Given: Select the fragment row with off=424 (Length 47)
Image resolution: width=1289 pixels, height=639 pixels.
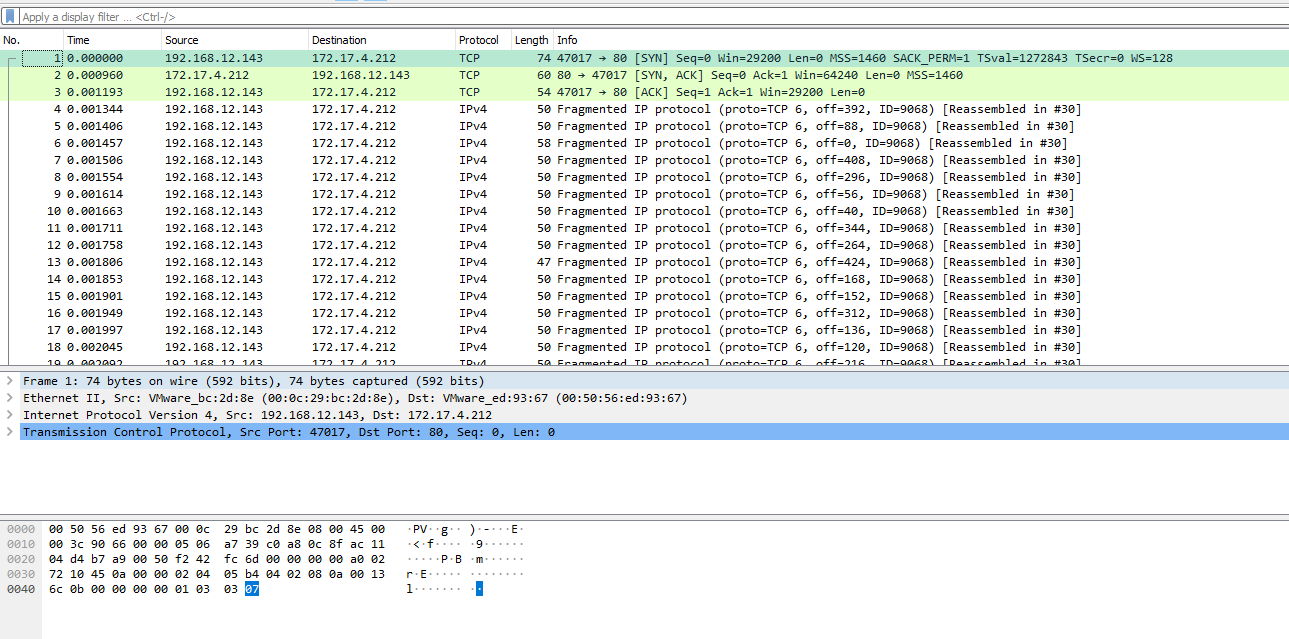Looking at the screenshot, I should pyautogui.click(x=644, y=262).
